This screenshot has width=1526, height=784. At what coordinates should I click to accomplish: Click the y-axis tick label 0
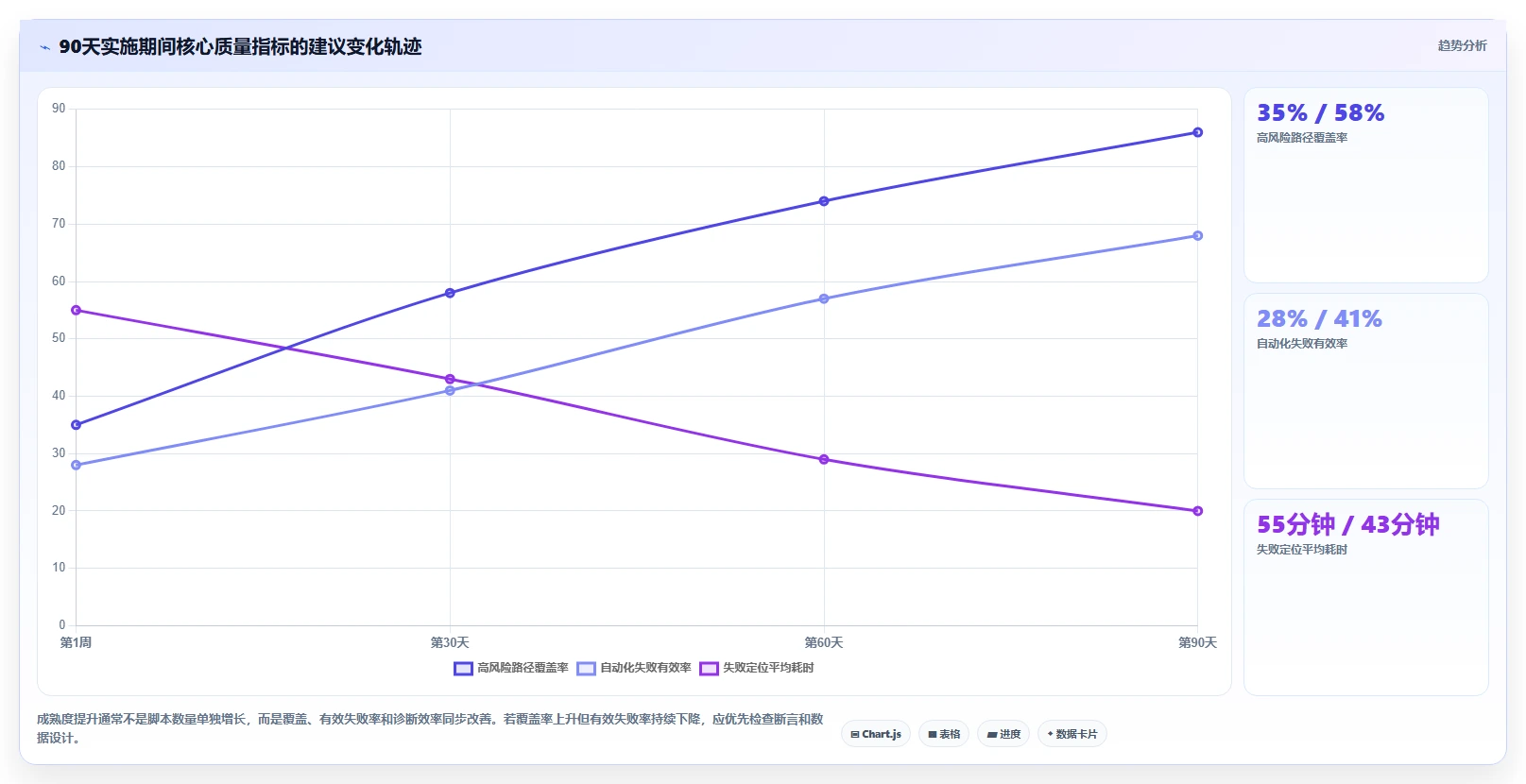click(x=62, y=625)
